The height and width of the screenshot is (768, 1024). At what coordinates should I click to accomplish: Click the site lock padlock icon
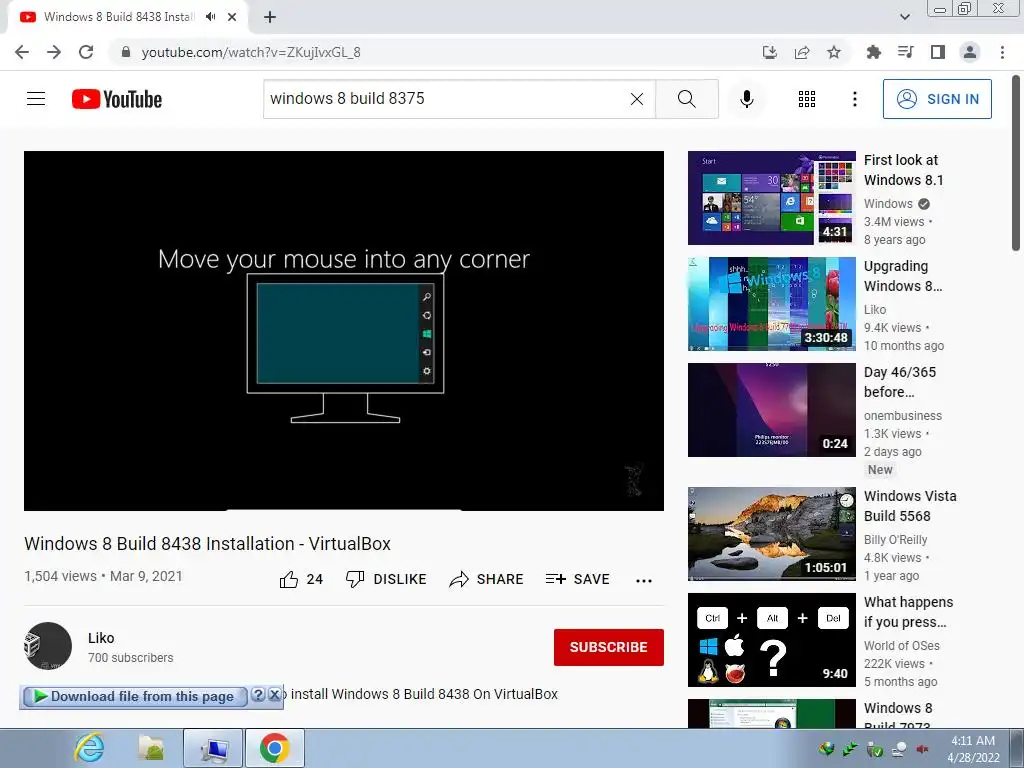[x=126, y=52]
